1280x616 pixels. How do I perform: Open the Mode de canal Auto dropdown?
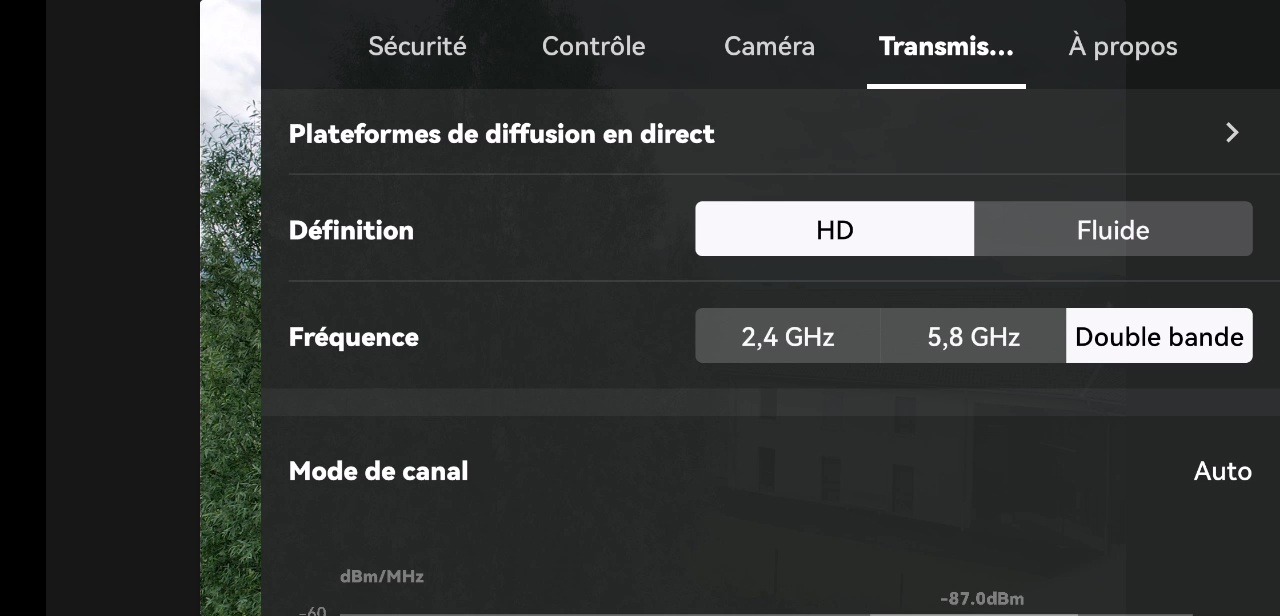pos(1222,471)
